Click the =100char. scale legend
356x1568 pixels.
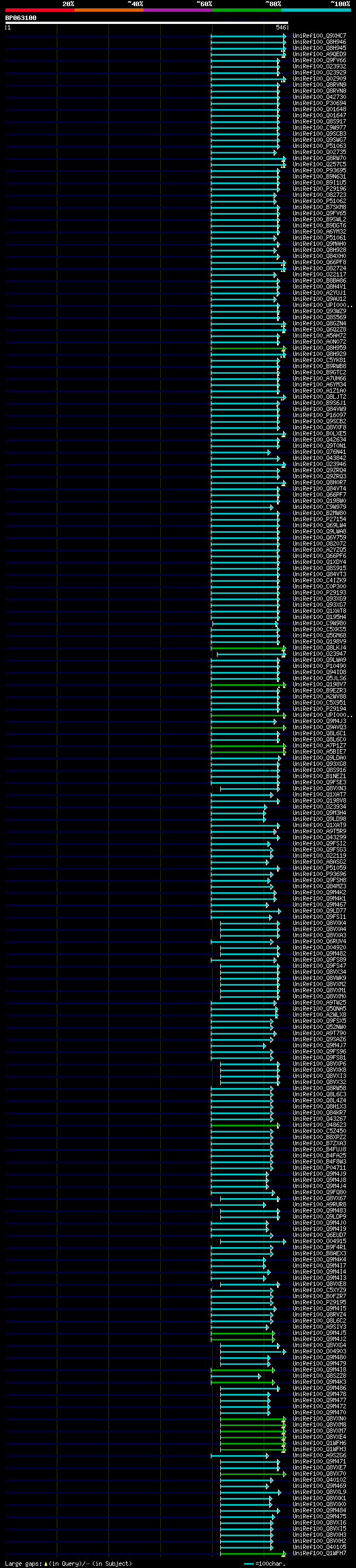[265, 1564]
